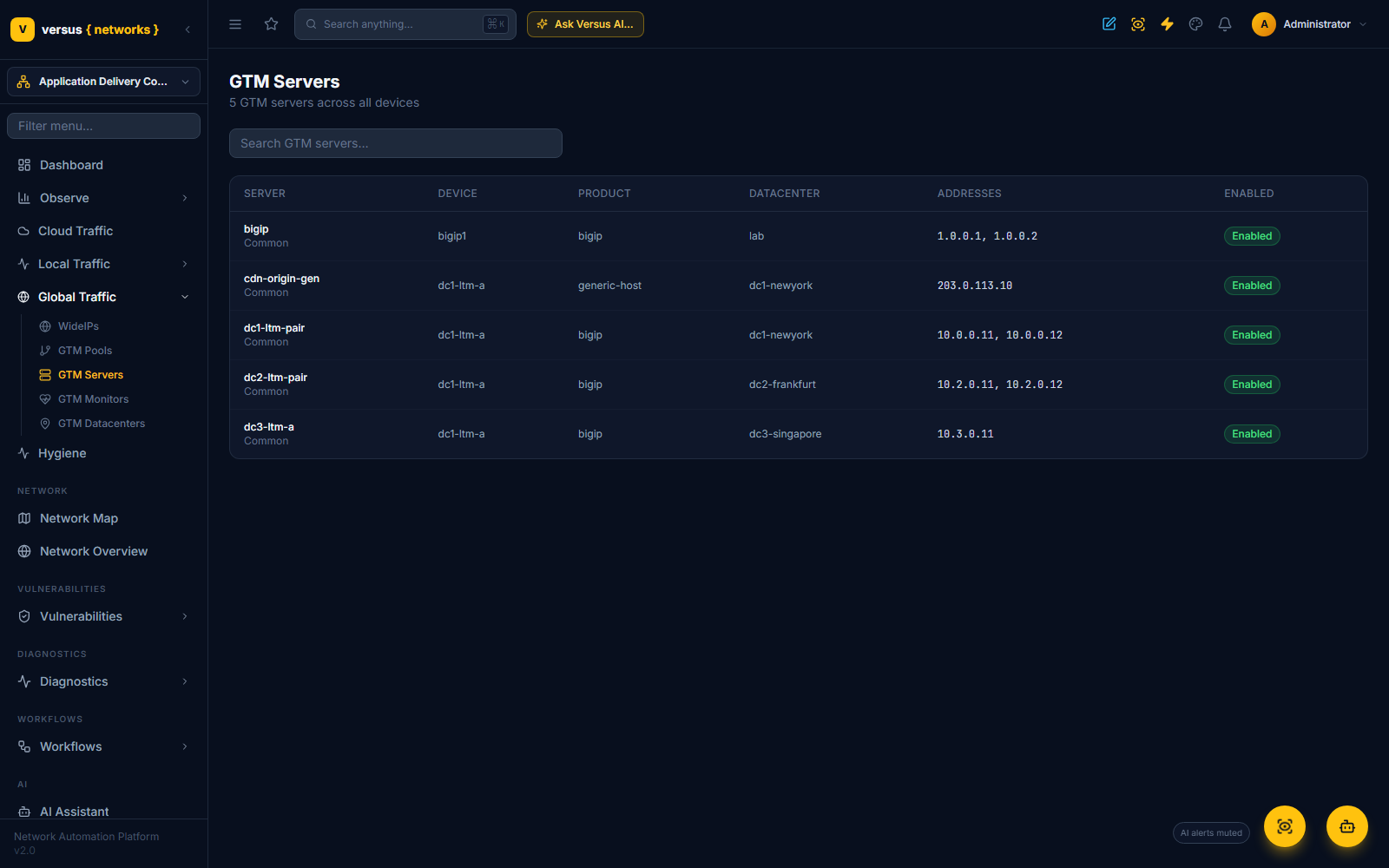Click the Enabled badge for dc3-ltm-a
The width and height of the screenshot is (1389, 868).
tap(1252, 434)
